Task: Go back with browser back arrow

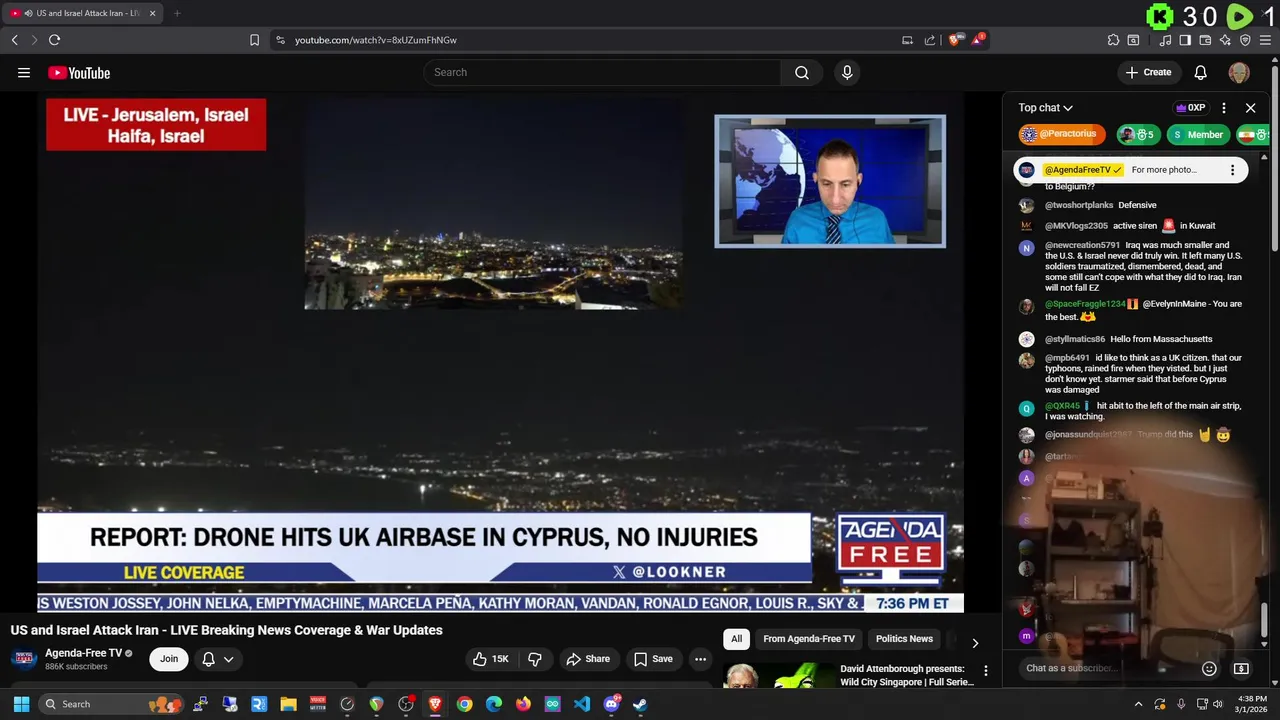Action: click(x=14, y=40)
